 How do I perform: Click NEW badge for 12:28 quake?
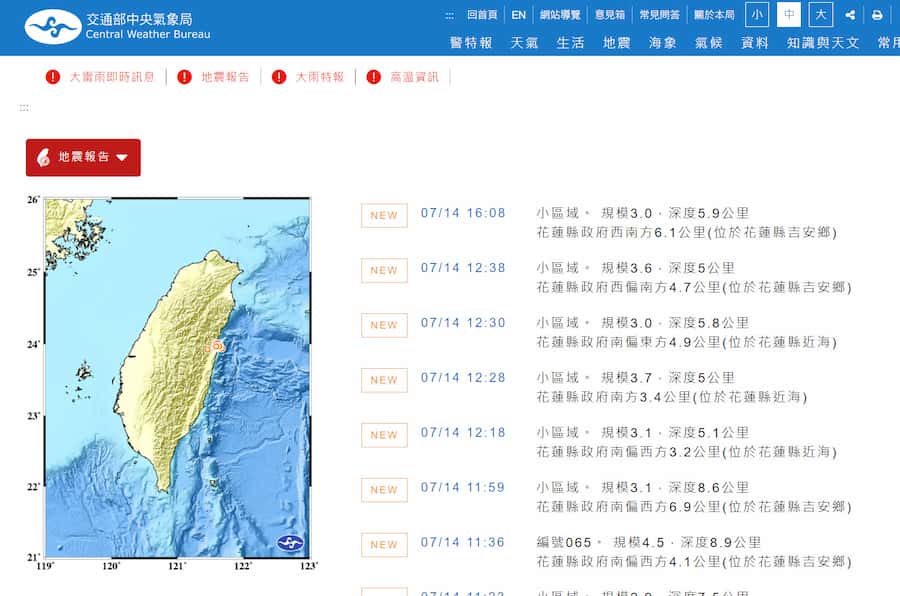(x=384, y=380)
